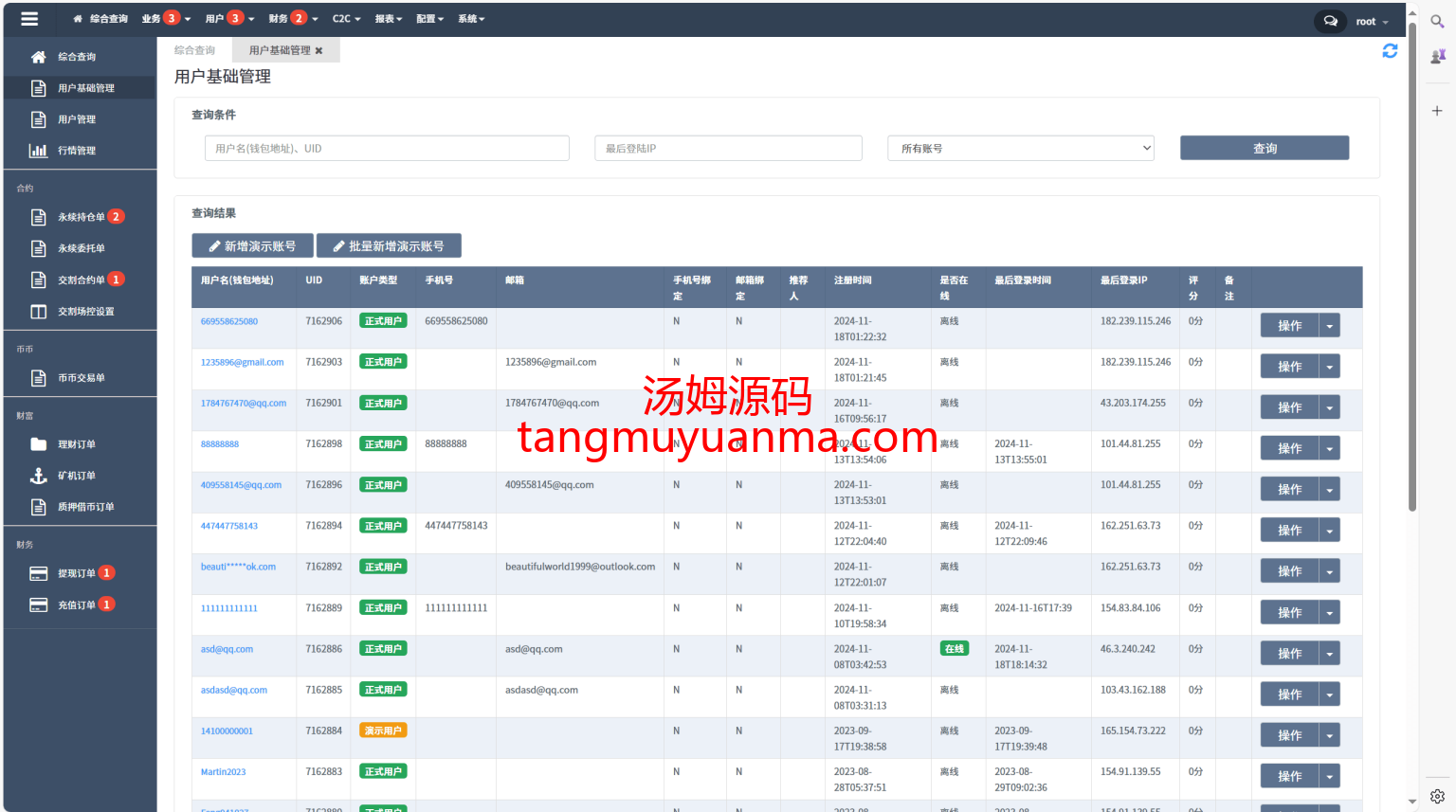This screenshot has width=1456, height=812.
Task: Click the hamburger menu icon
Action: coord(29,19)
